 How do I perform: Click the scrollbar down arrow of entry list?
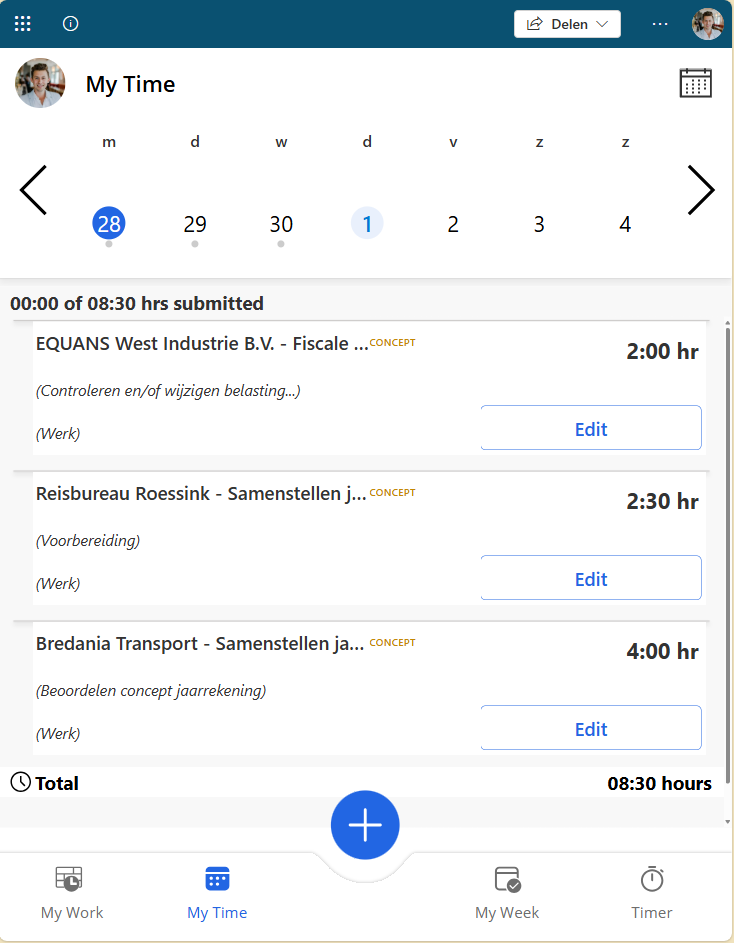click(x=728, y=822)
